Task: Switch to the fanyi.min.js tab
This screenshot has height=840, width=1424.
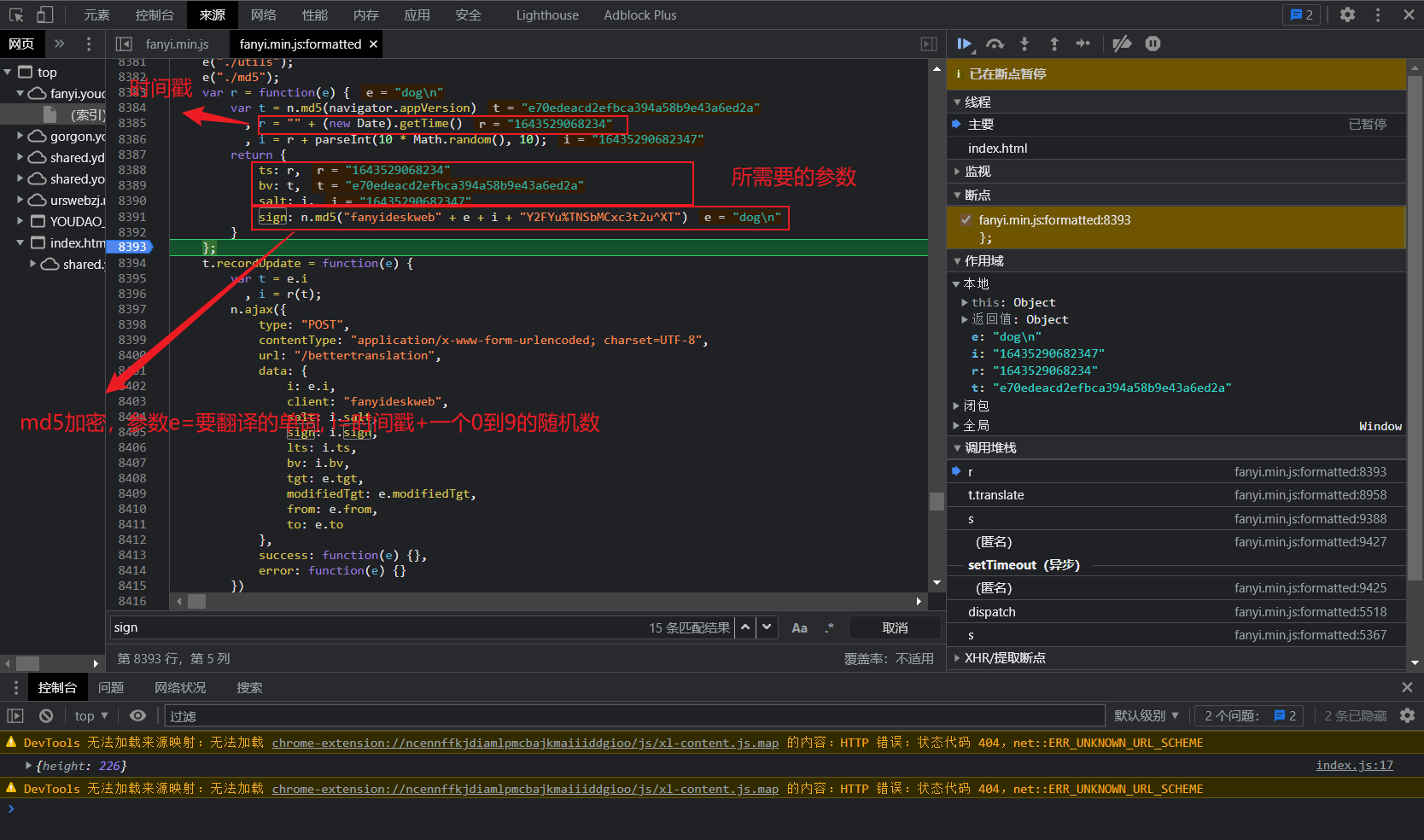Action: (x=177, y=44)
